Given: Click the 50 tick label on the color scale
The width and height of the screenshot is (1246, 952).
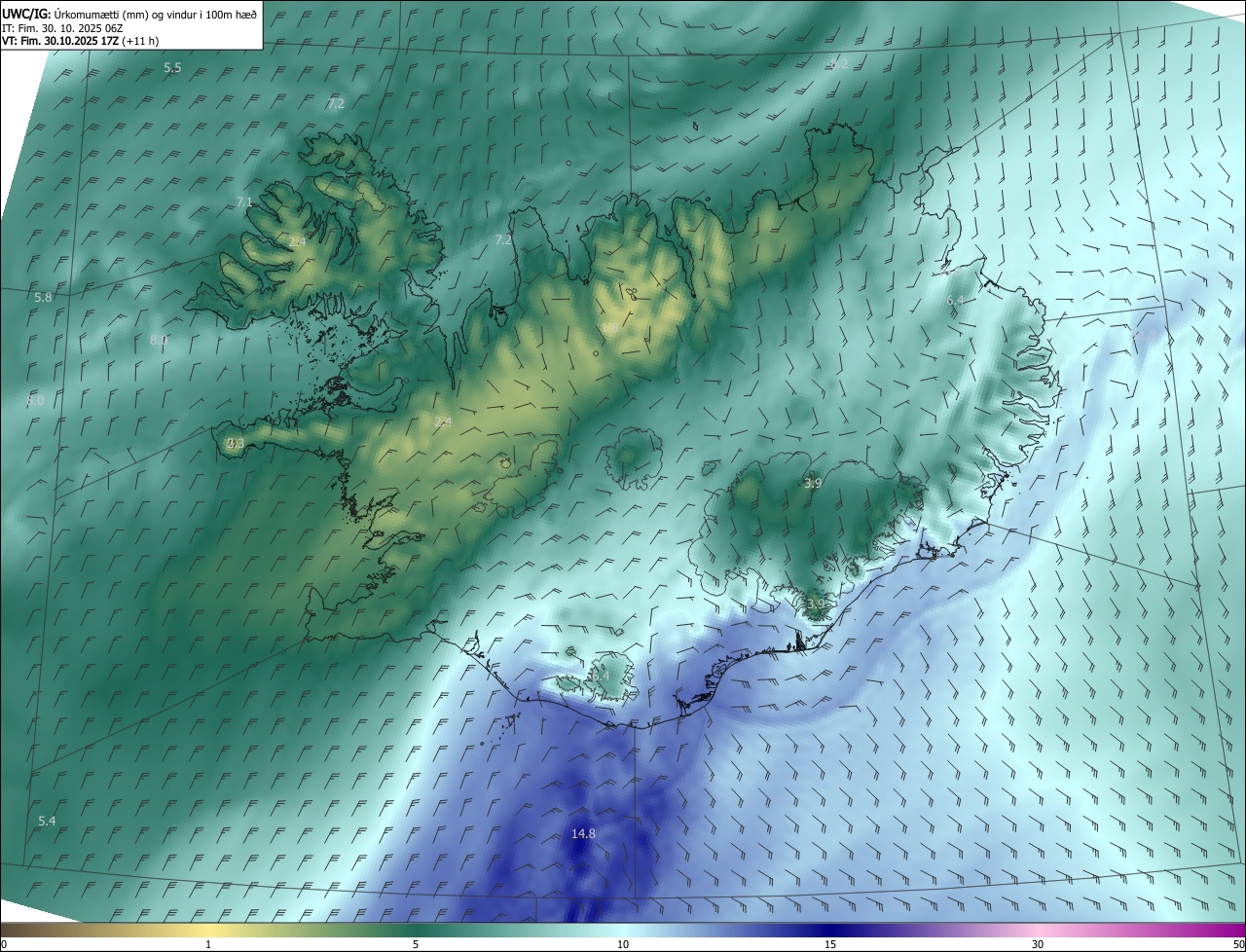Looking at the screenshot, I should click(x=1238, y=944).
